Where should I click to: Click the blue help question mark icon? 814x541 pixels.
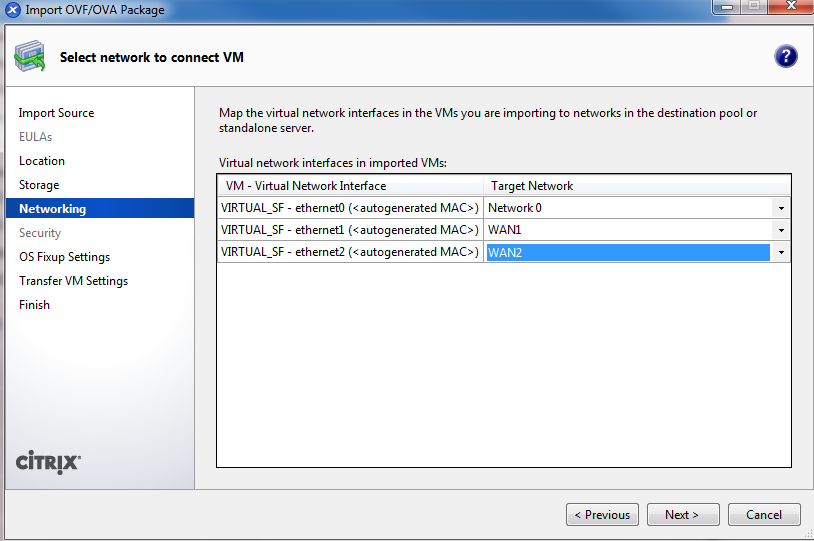click(x=786, y=56)
